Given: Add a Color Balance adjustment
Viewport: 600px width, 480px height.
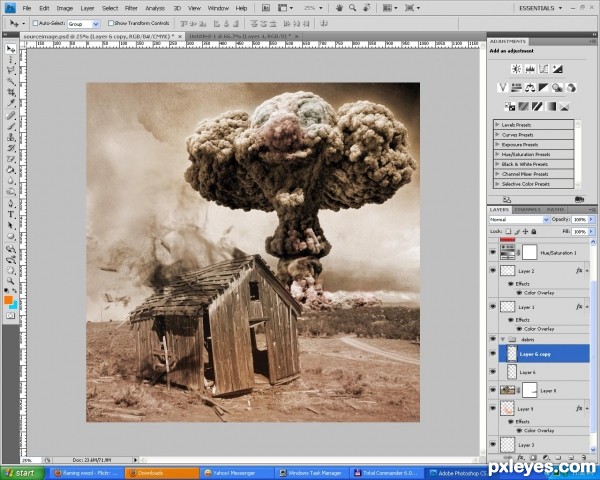Looking at the screenshot, I should pyautogui.click(x=530, y=88).
